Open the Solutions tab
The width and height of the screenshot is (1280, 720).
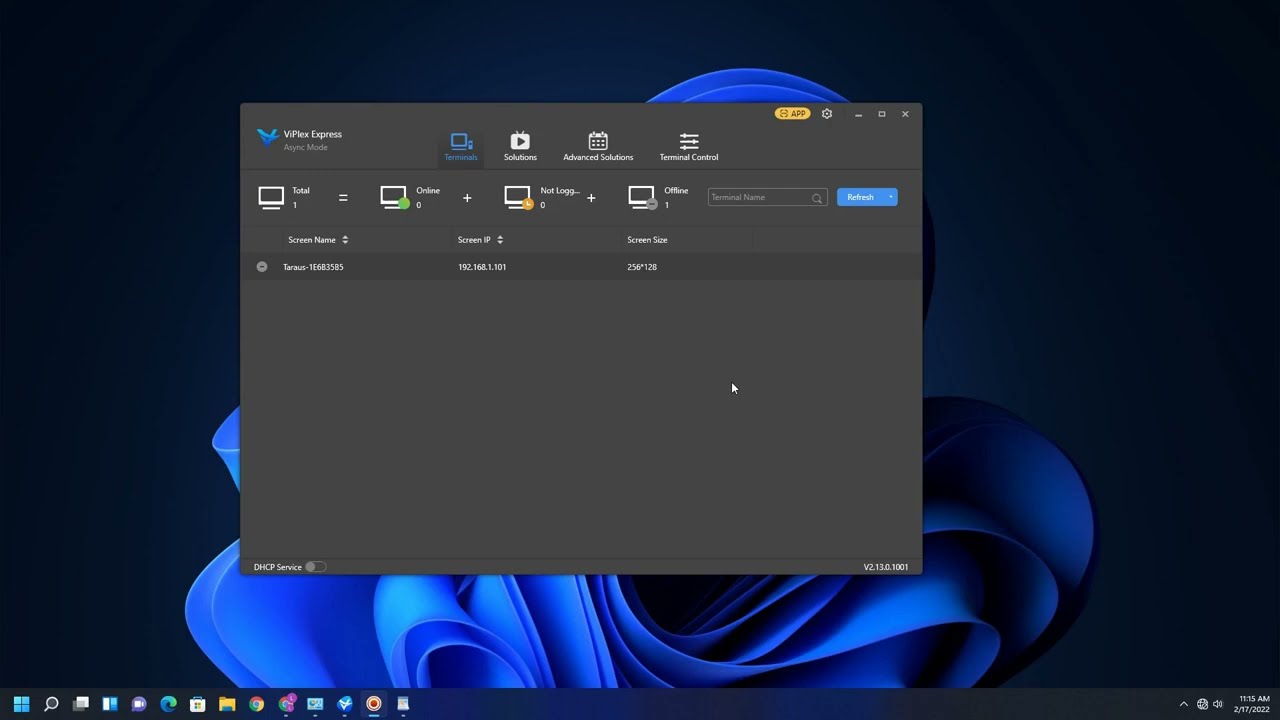(x=520, y=146)
